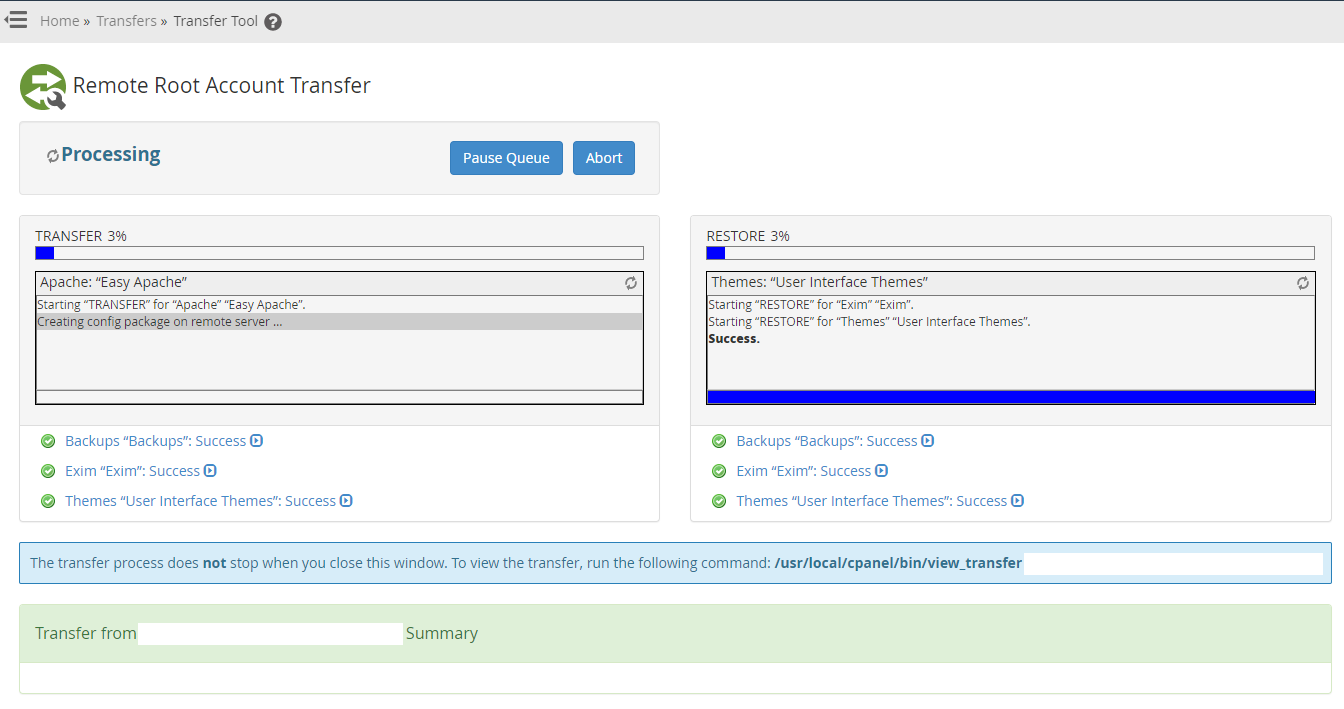Select Starting RESTORE for Themes log line

[x=869, y=322]
